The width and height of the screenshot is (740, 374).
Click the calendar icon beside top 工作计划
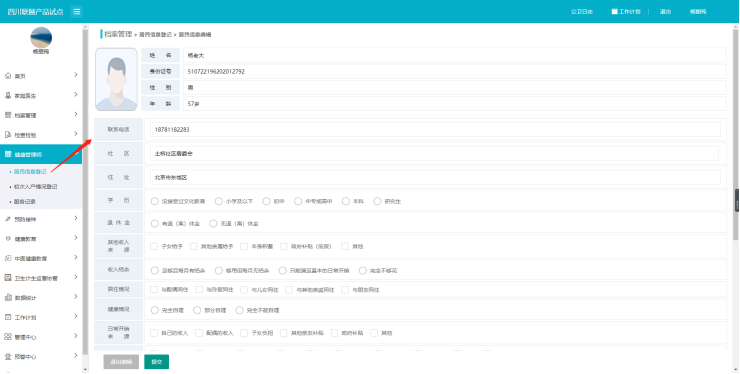pos(614,12)
